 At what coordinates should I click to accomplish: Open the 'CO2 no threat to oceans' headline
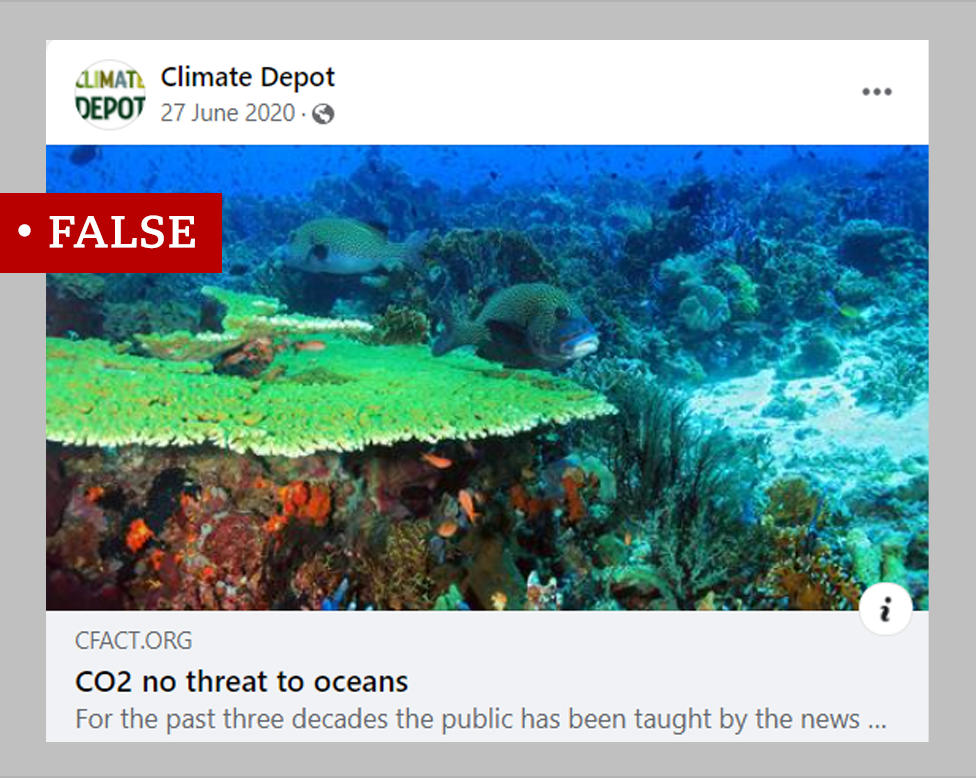[x=241, y=682]
